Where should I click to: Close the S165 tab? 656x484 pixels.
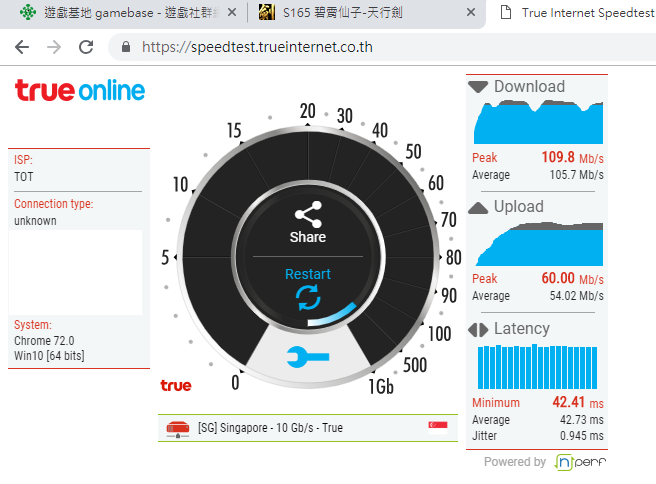tap(471, 13)
